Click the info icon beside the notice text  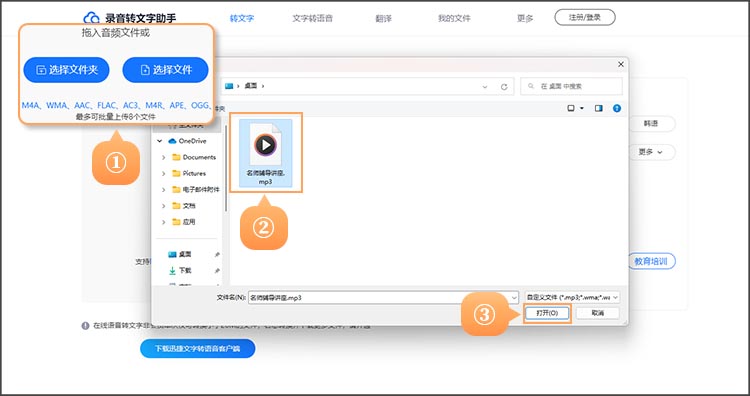(85, 326)
